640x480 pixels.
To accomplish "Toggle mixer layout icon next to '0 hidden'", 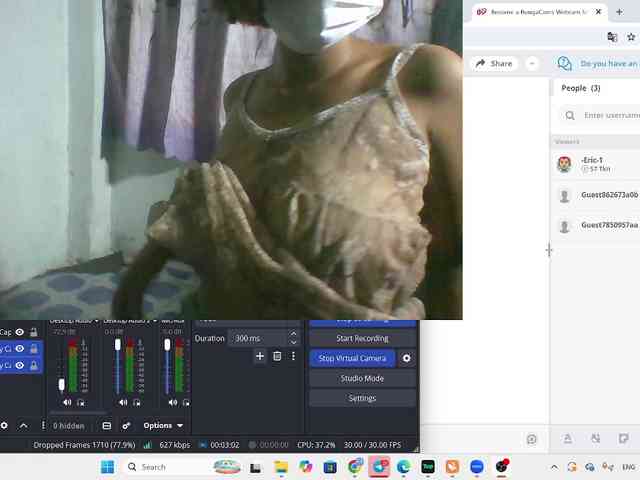I will point(107,426).
